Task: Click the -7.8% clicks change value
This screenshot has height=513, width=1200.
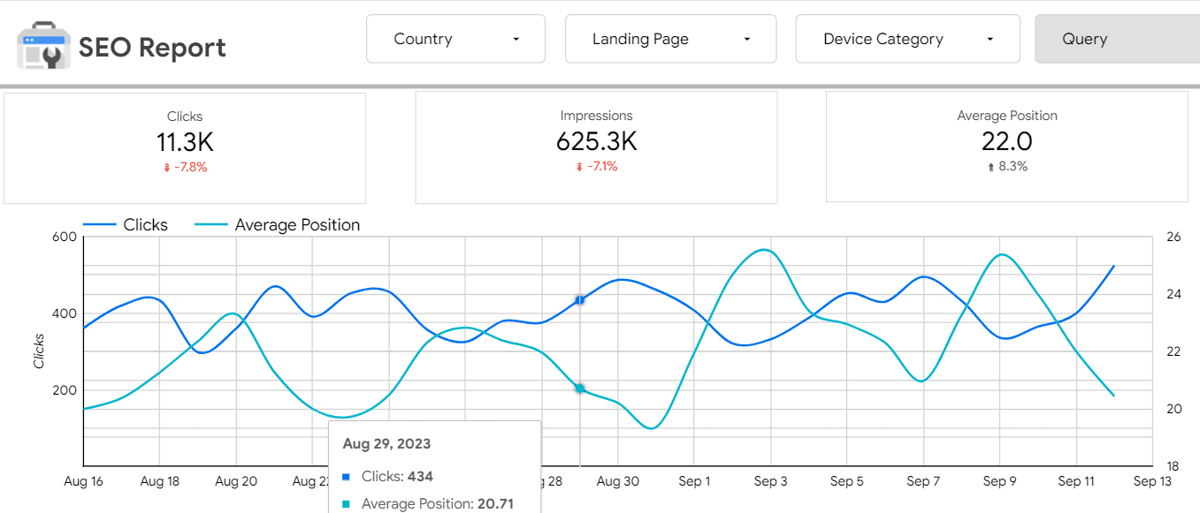Action: [191, 168]
